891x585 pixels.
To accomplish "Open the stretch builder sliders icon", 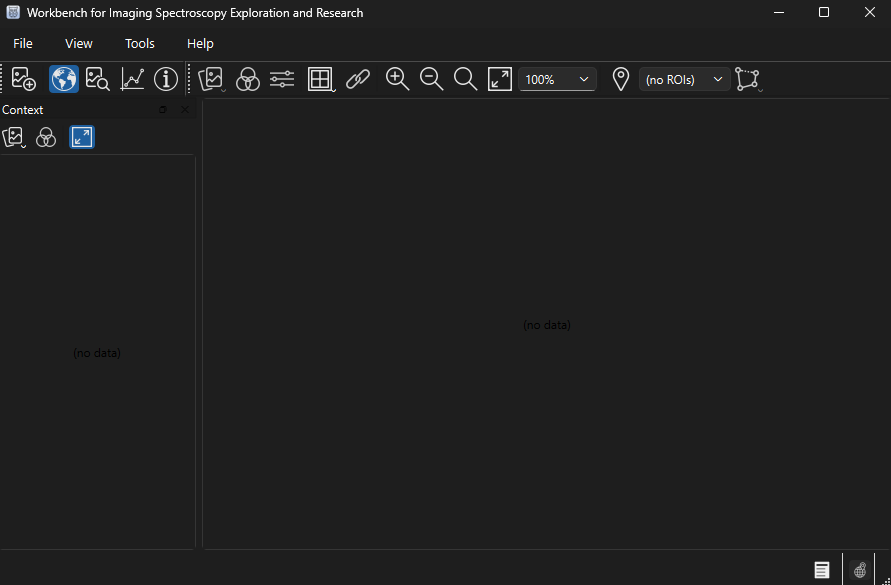I will pyautogui.click(x=282, y=79).
